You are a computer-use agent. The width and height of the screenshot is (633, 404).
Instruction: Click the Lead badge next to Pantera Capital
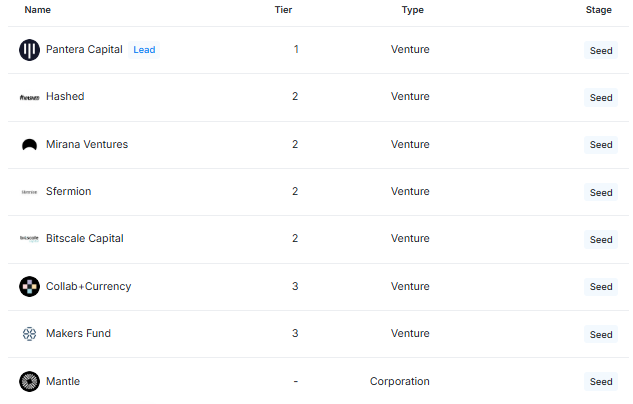[x=144, y=50]
